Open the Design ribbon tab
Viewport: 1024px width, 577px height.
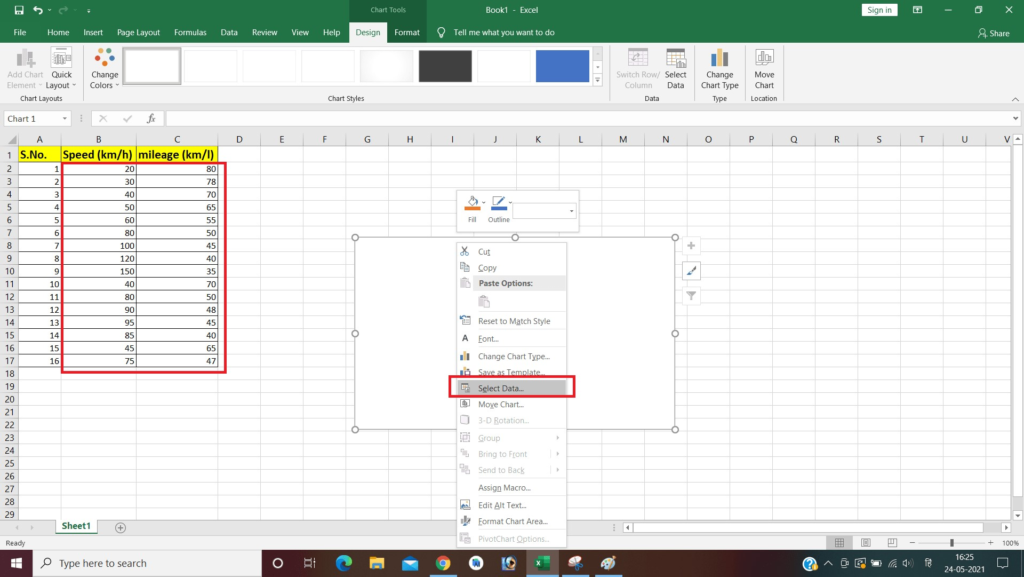(368, 32)
